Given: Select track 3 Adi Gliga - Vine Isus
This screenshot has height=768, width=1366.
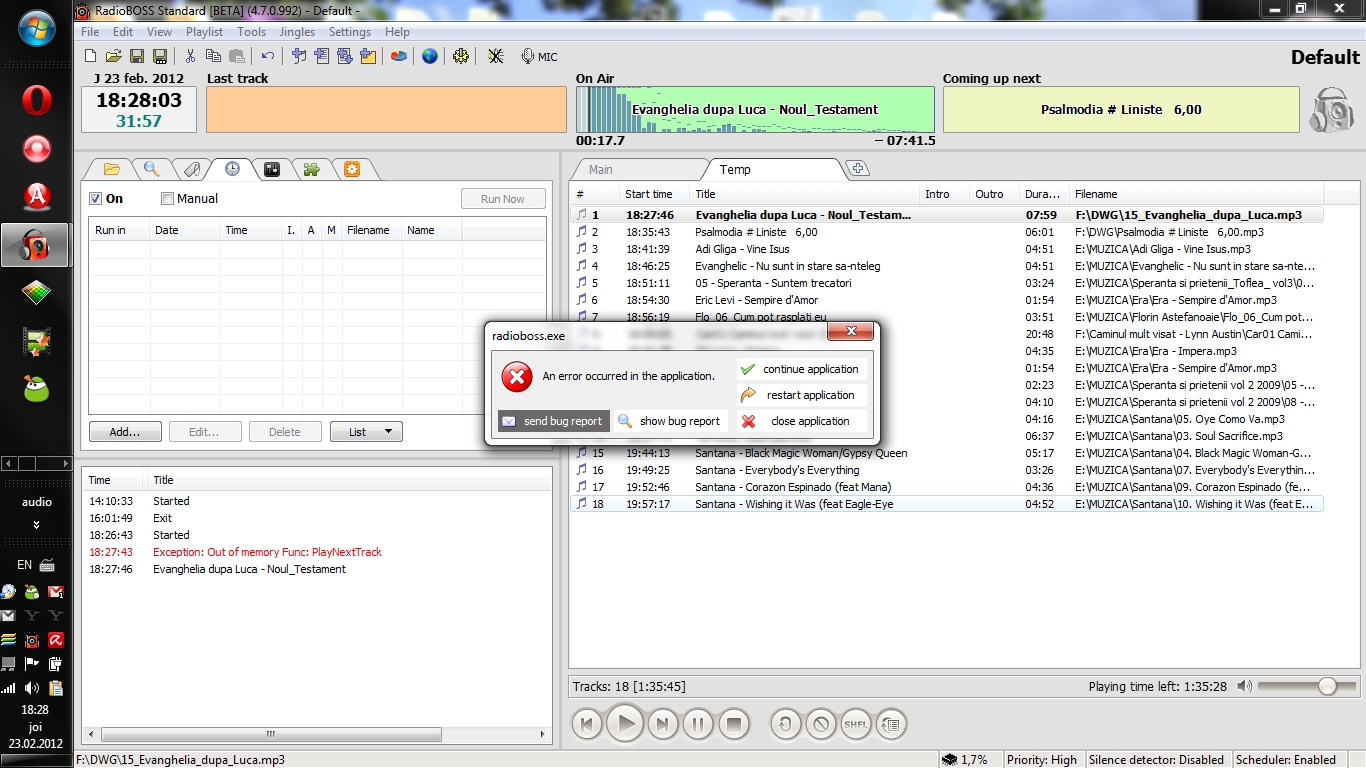Looking at the screenshot, I should (x=946, y=249).
